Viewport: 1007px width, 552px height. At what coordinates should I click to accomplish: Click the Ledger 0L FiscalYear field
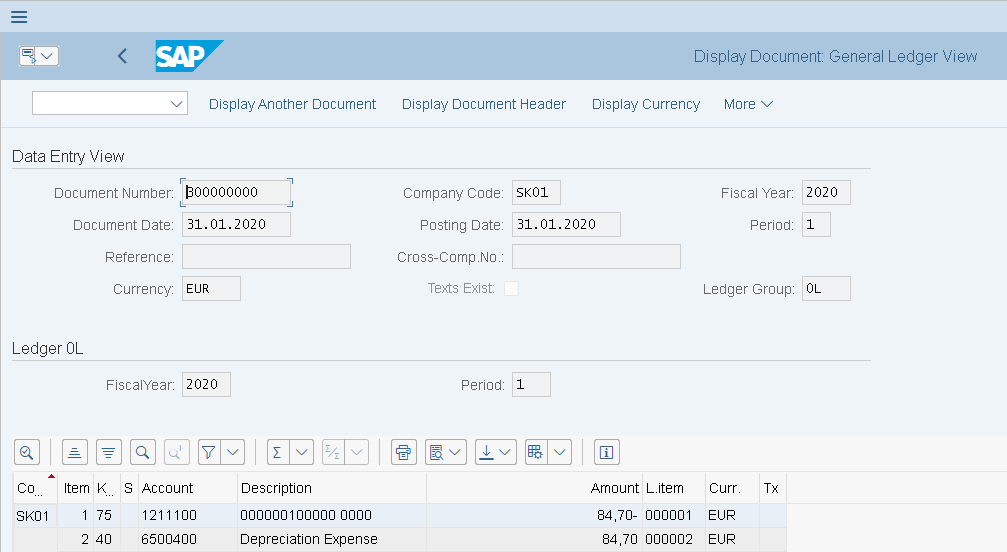click(206, 384)
